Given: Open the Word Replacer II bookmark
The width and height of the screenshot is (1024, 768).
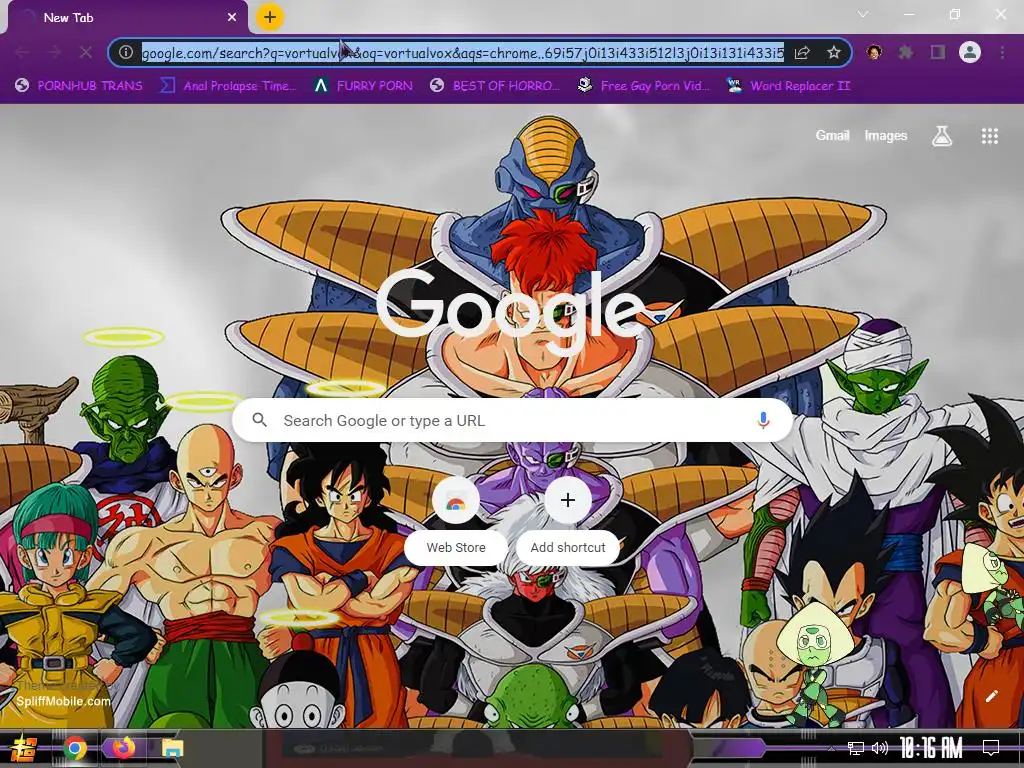Looking at the screenshot, I should (x=789, y=86).
